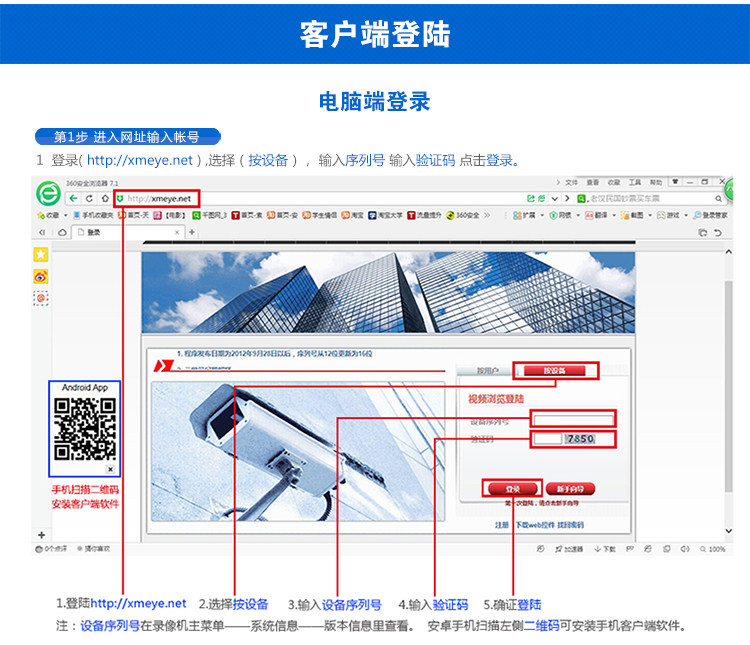Click the red 登录 login button
The image size is (750, 645).
click(512, 489)
